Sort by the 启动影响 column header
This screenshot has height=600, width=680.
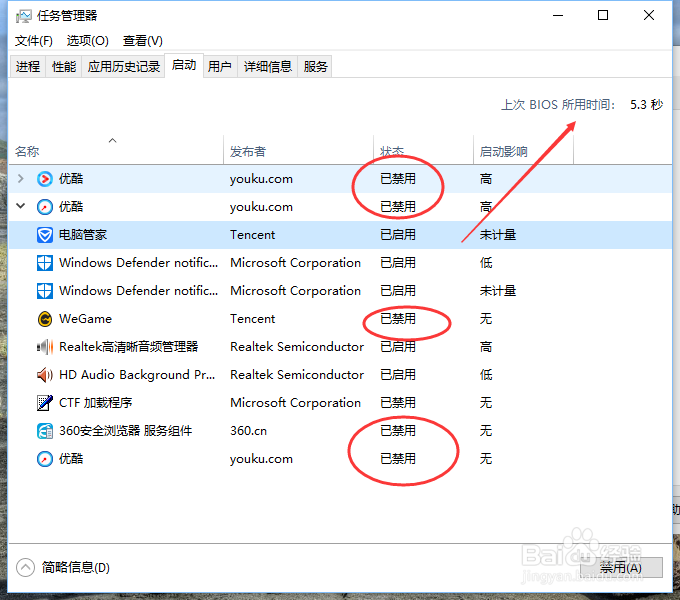523,150
